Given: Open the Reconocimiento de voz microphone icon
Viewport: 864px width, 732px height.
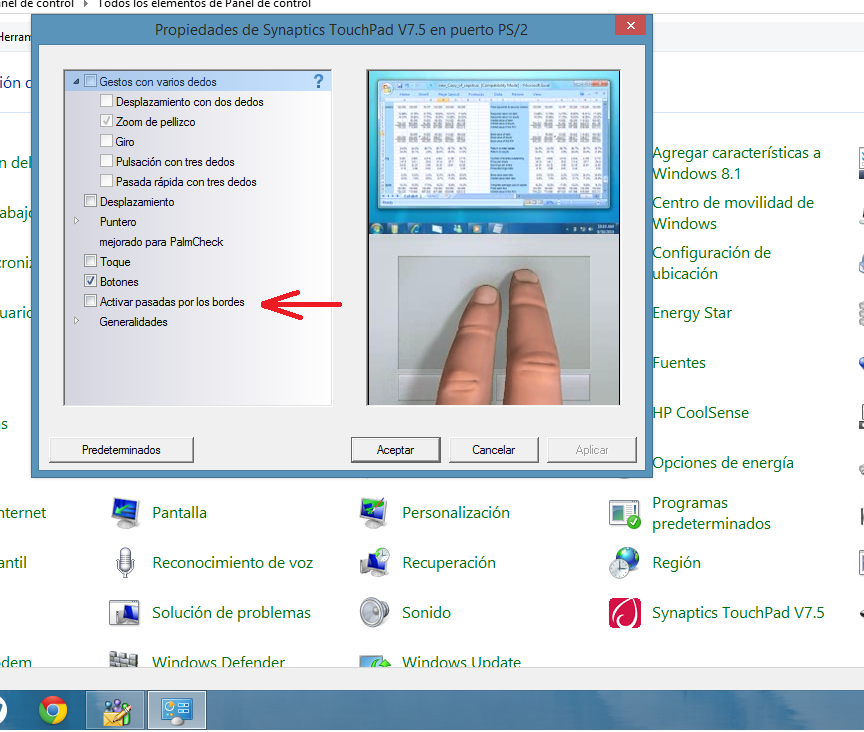Looking at the screenshot, I should click(x=125, y=562).
